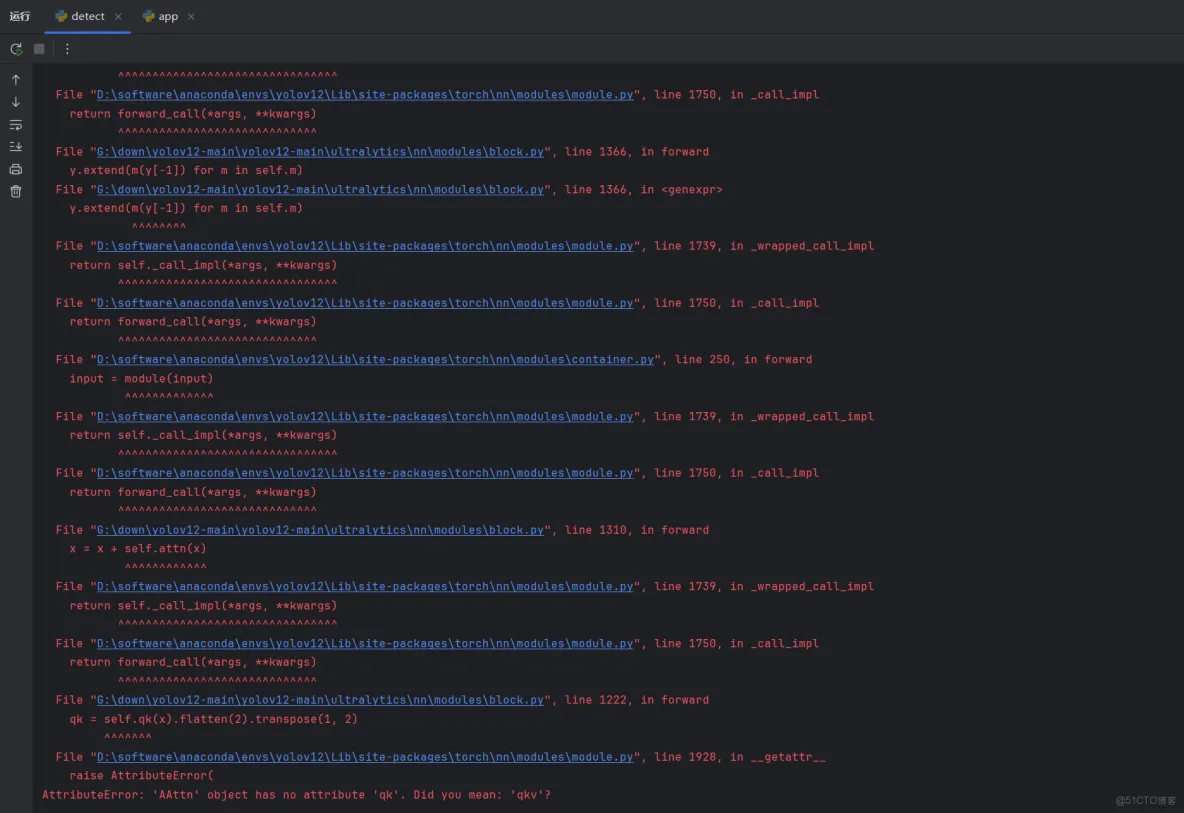This screenshot has height=813, width=1184.
Task: Jump down the stack trace
Action: [16, 103]
